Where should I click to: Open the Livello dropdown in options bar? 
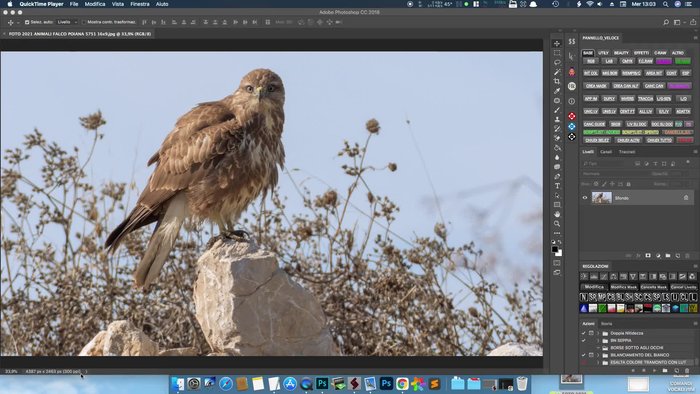pyautogui.click(x=67, y=22)
